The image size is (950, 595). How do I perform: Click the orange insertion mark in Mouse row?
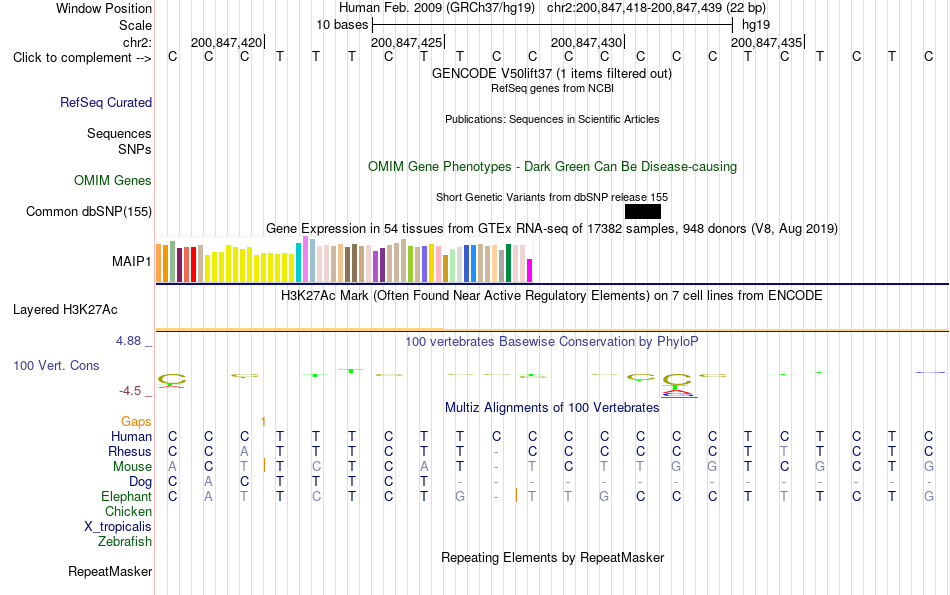click(265, 465)
